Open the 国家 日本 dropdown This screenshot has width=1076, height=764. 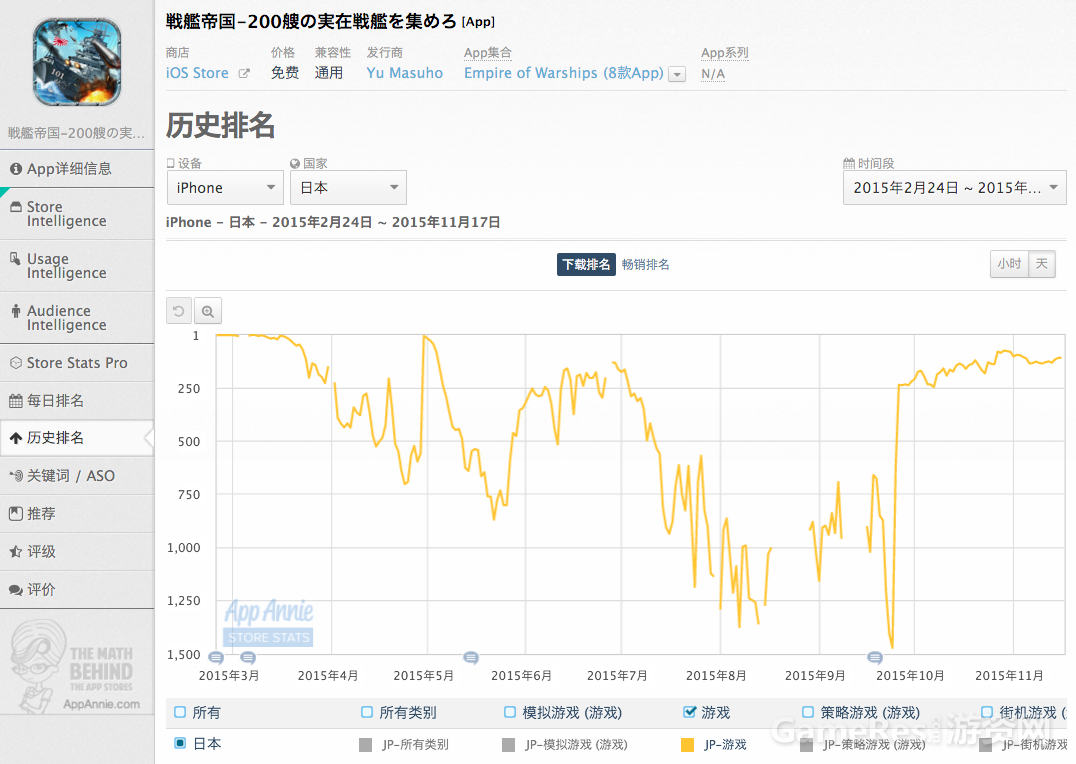pyautogui.click(x=349, y=187)
